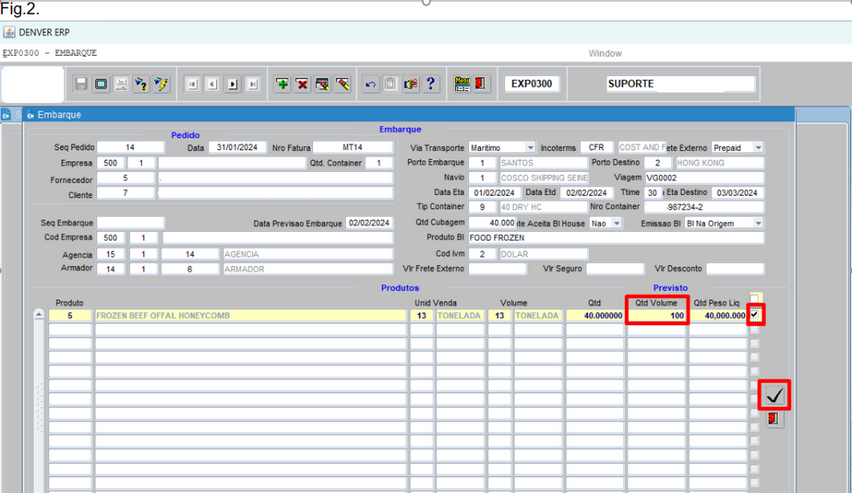
Task: Toggle the header checkbox above product rows
Action: coord(755,299)
